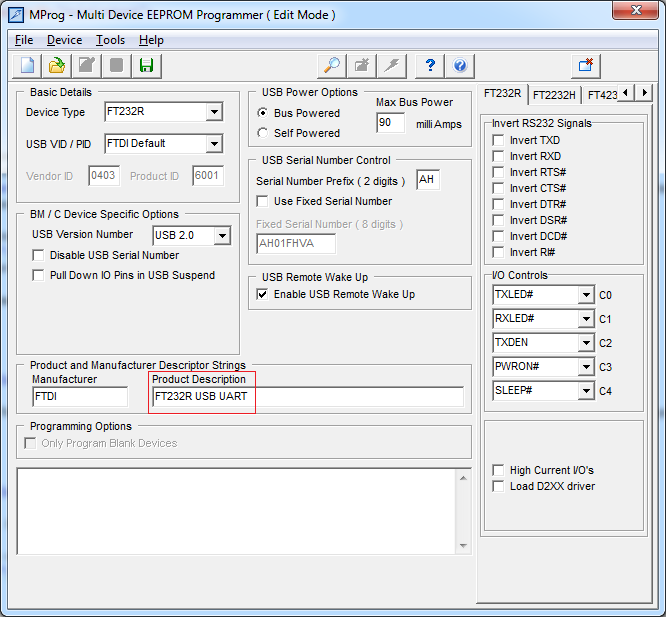Click the magnifying glass Scan icon
The width and height of the screenshot is (666, 617).
click(331, 65)
